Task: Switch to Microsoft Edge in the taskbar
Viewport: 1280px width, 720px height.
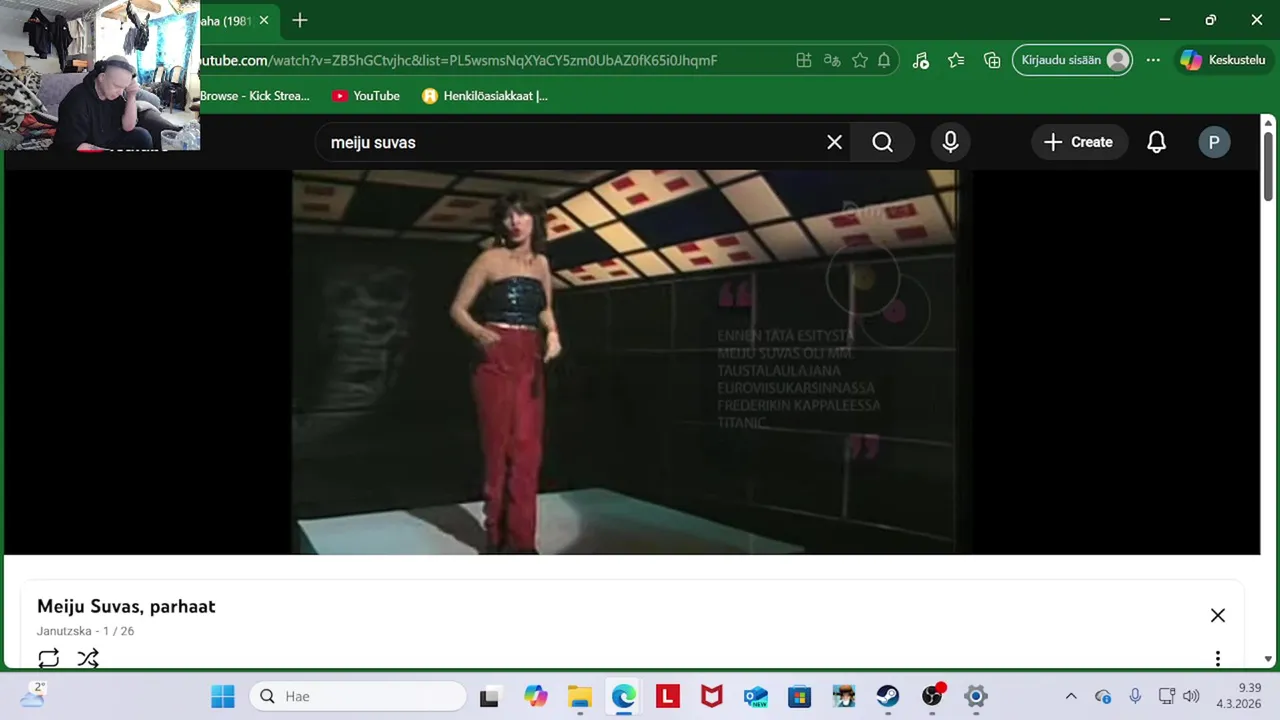Action: [x=624, y=696]
